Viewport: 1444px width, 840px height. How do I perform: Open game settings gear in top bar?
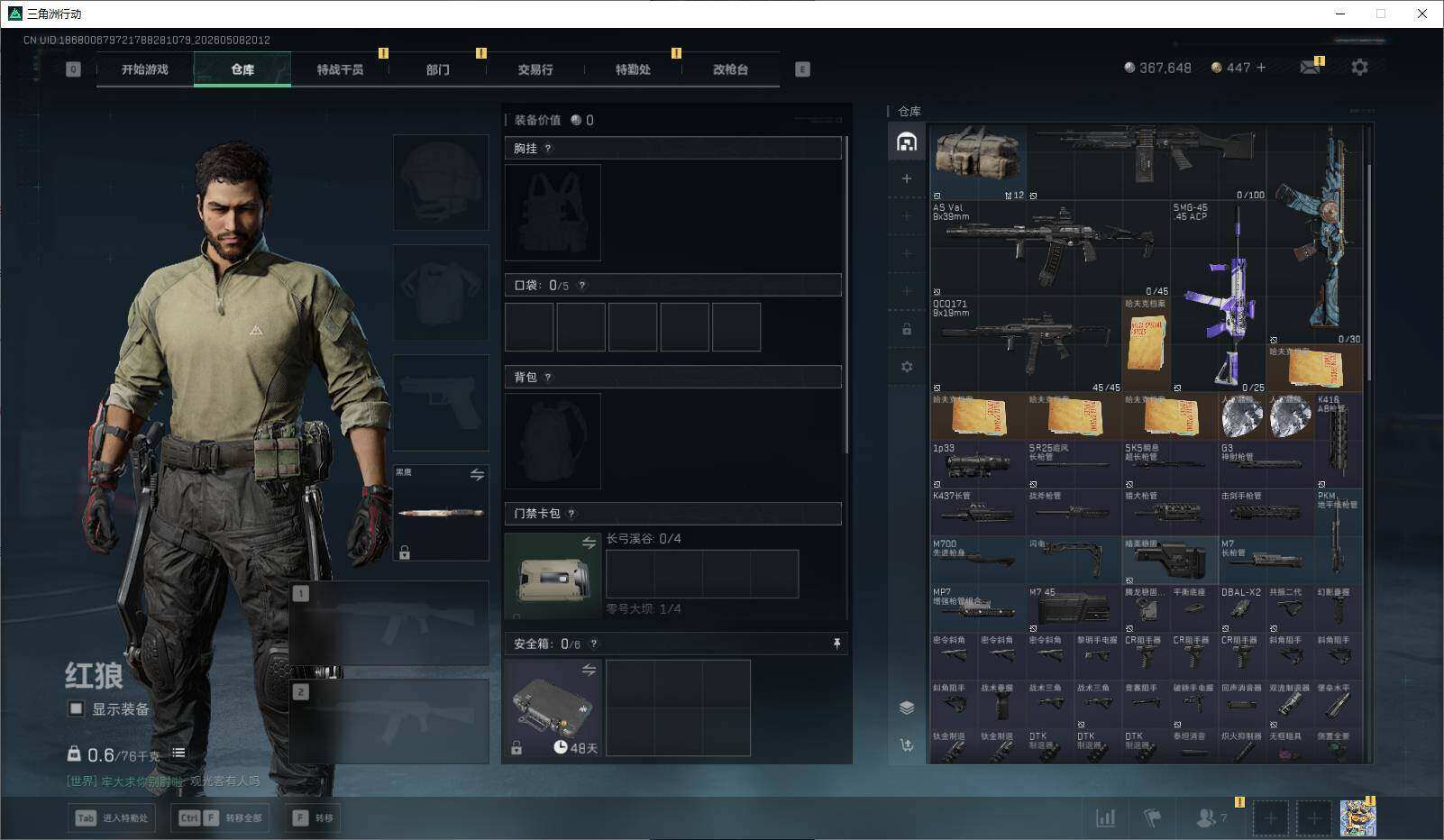pos(1359,68)
